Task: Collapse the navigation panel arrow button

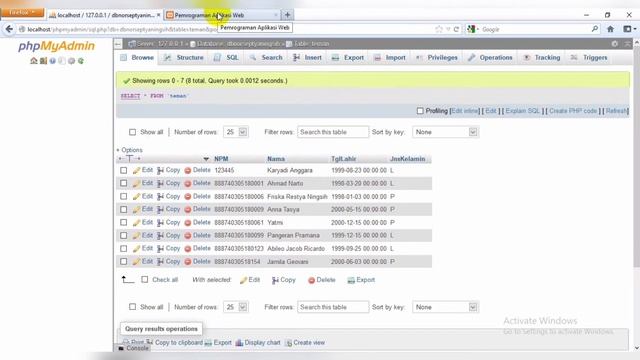Action: point(118,44)
